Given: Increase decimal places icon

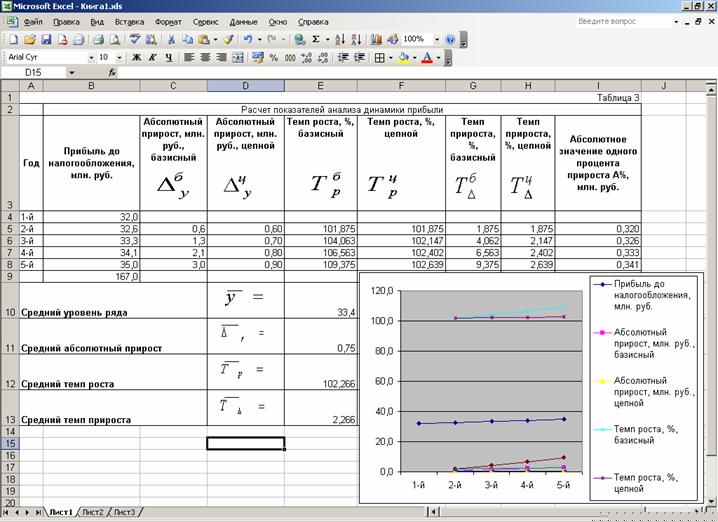Looking at the screenshot, I should click(306, 58).
